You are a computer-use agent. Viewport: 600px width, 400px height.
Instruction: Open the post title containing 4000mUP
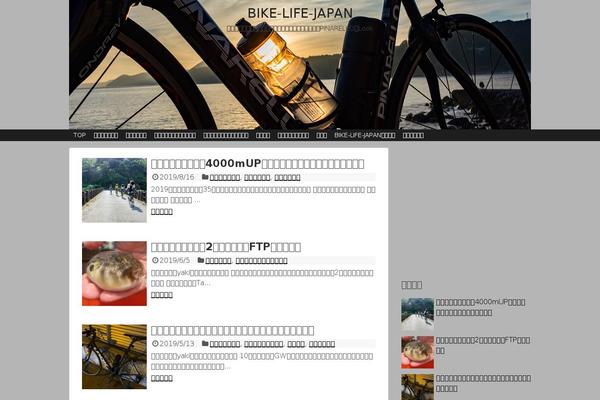258,163
